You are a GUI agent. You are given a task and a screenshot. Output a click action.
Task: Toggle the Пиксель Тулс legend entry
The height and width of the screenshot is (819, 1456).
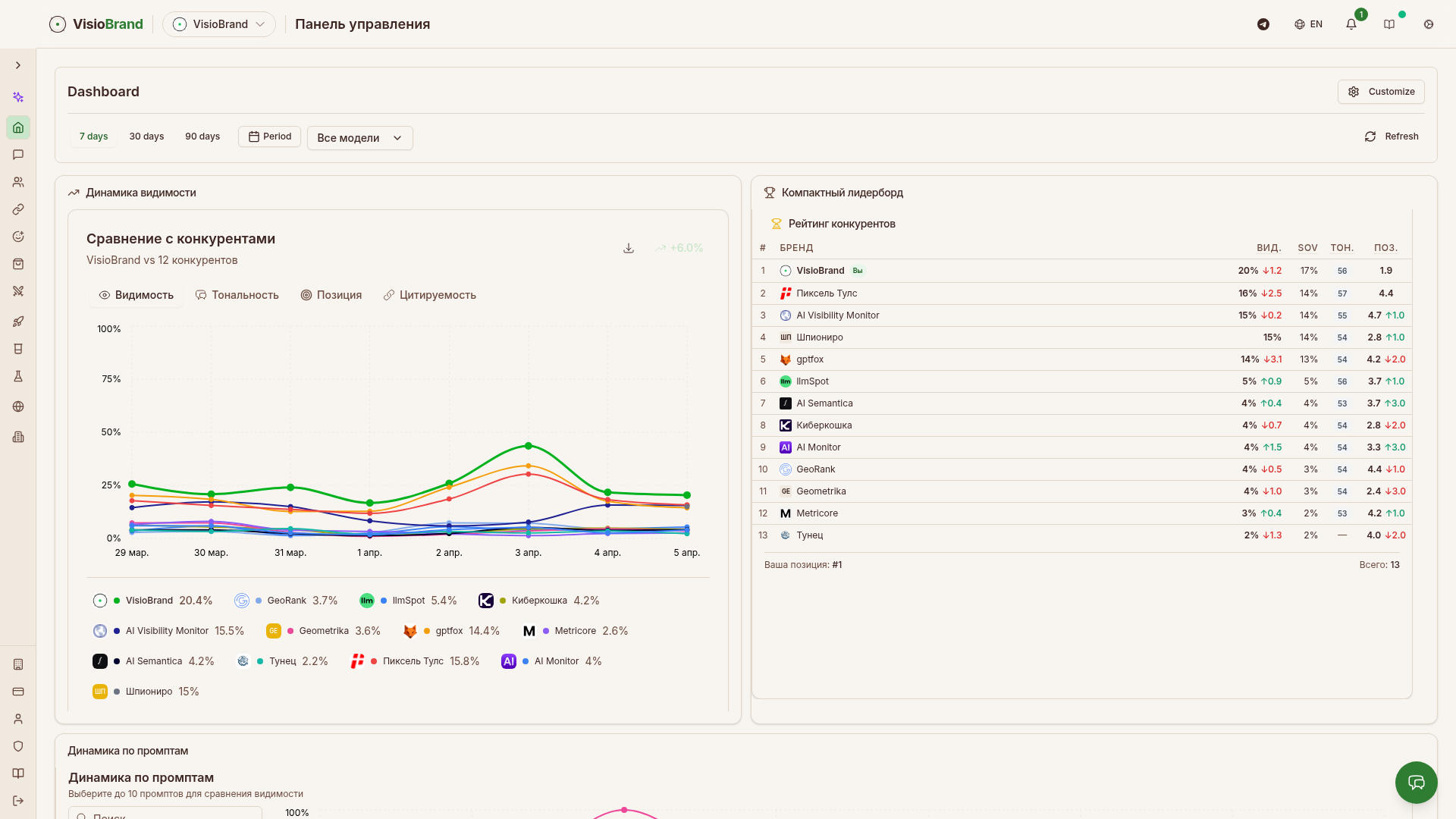(x=413, y=661)
